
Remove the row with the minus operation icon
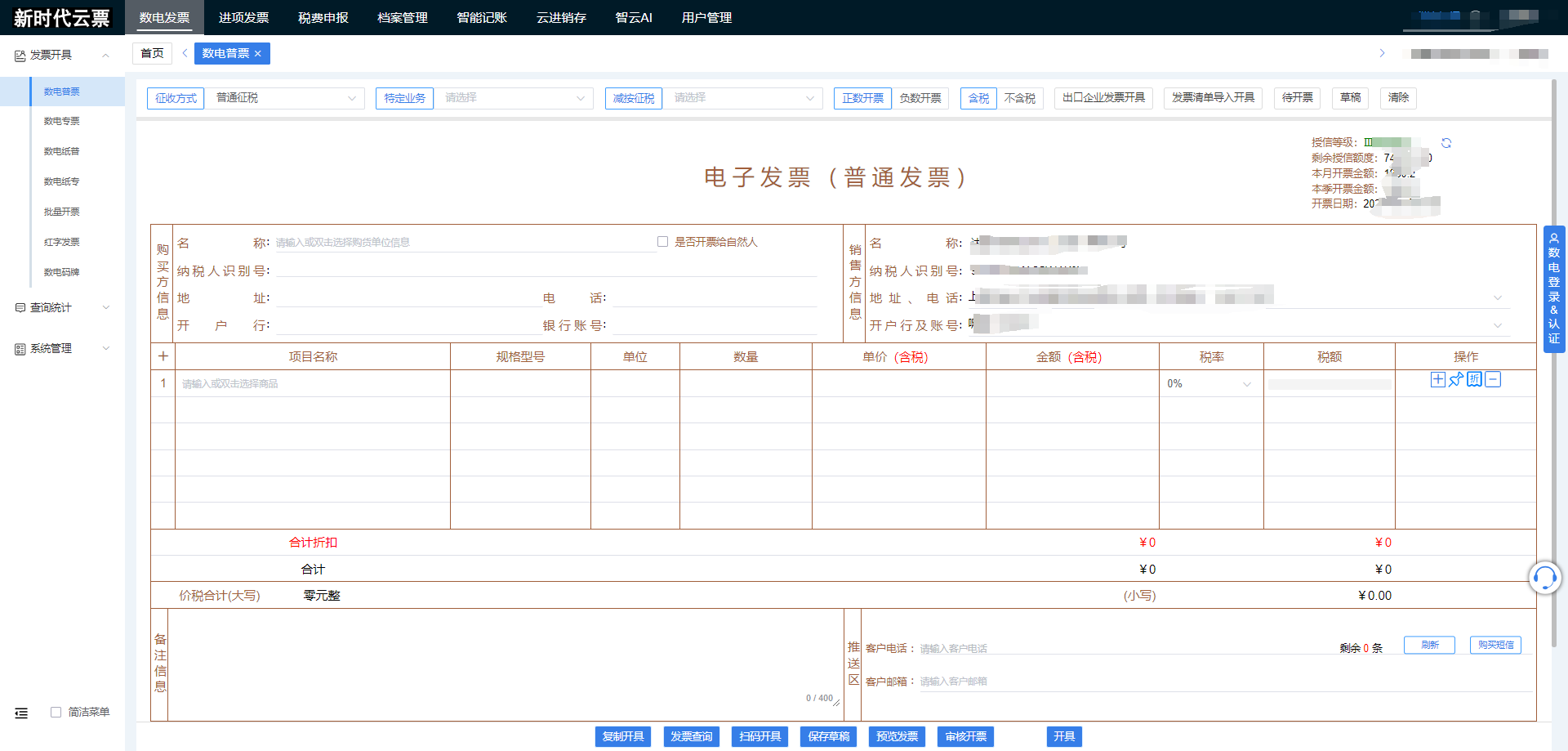click(1493, 379)
